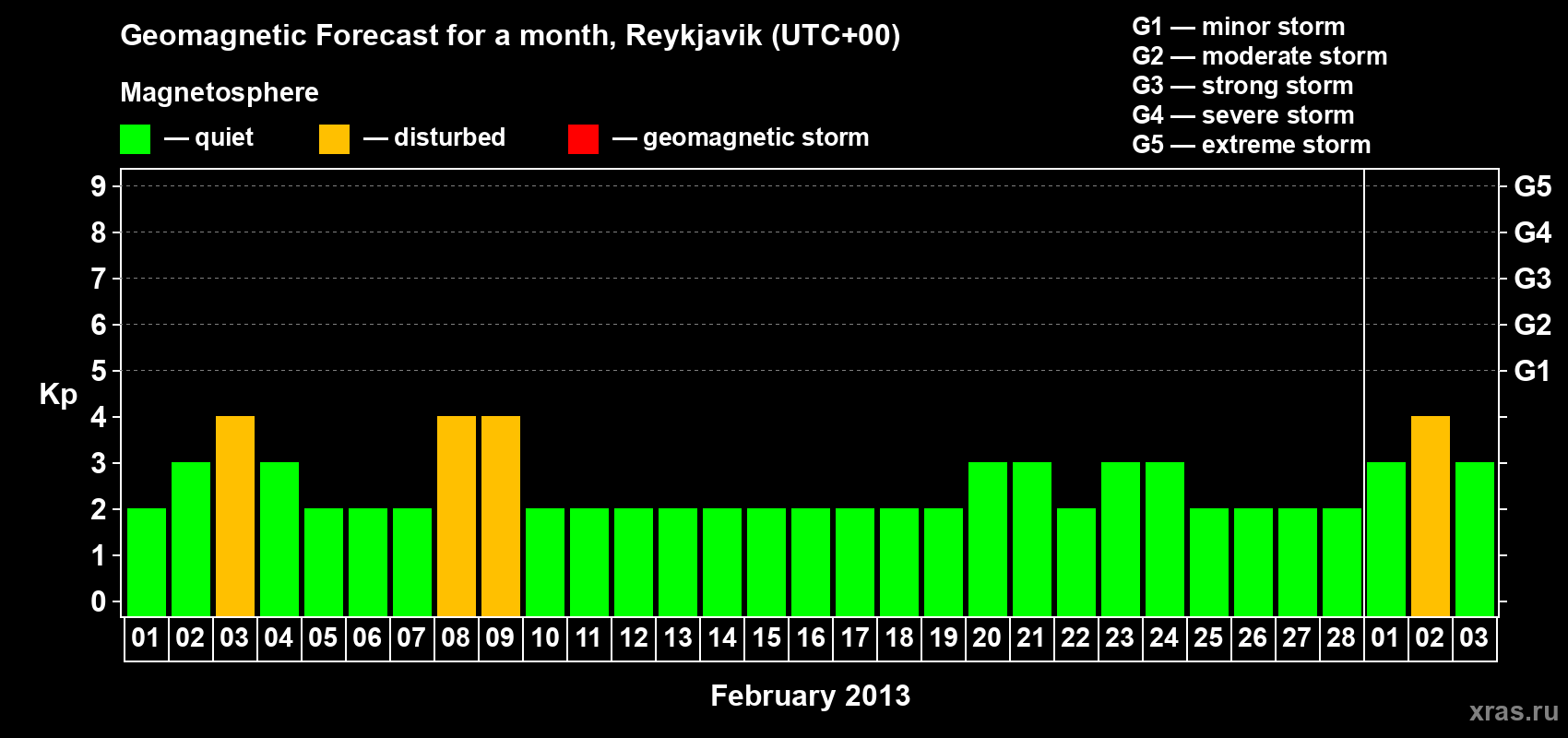Click the G5 label on right axis
The image size is (1568, 738).
click(1532, 186)
